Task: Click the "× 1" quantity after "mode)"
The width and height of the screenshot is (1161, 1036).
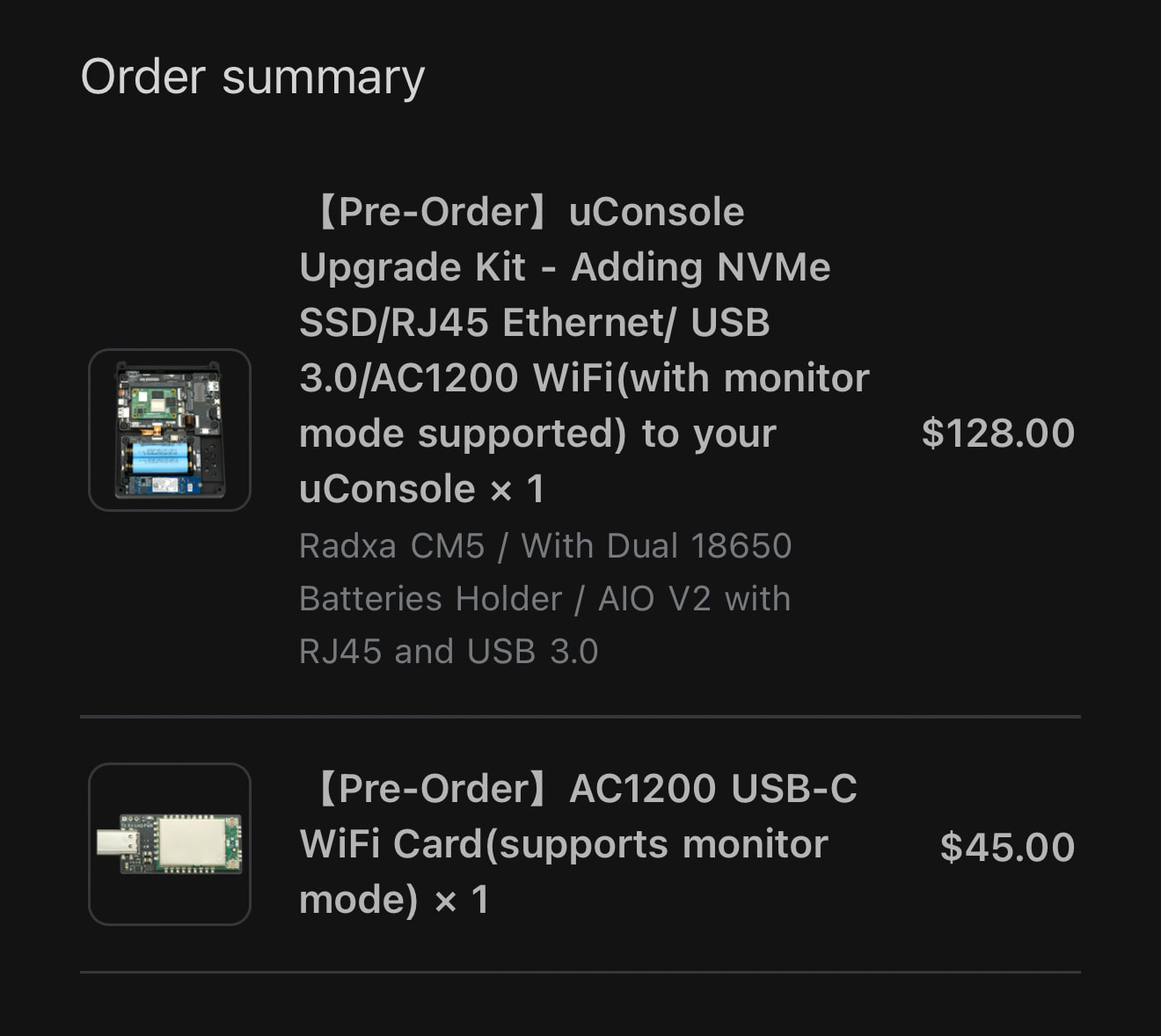Action: 462,900
